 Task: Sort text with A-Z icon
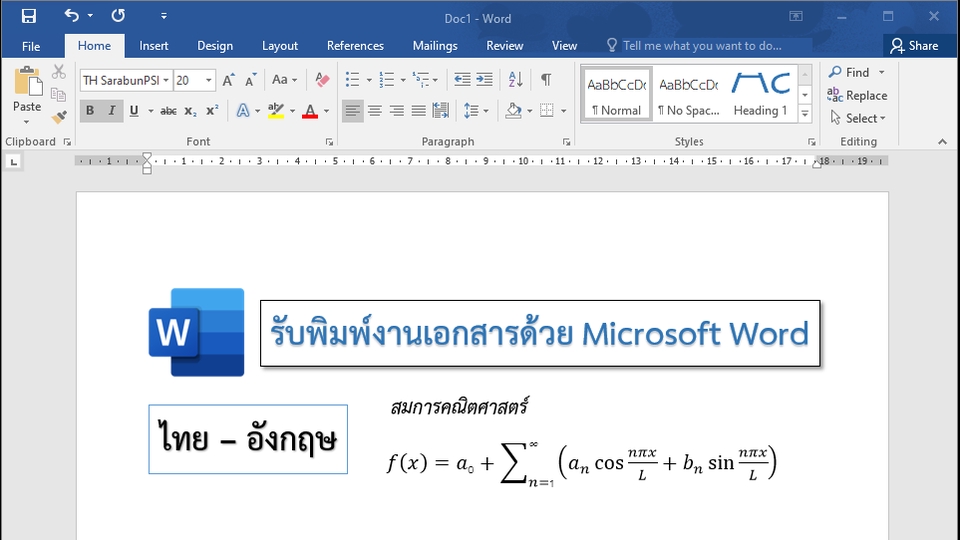tap(516, 80)
